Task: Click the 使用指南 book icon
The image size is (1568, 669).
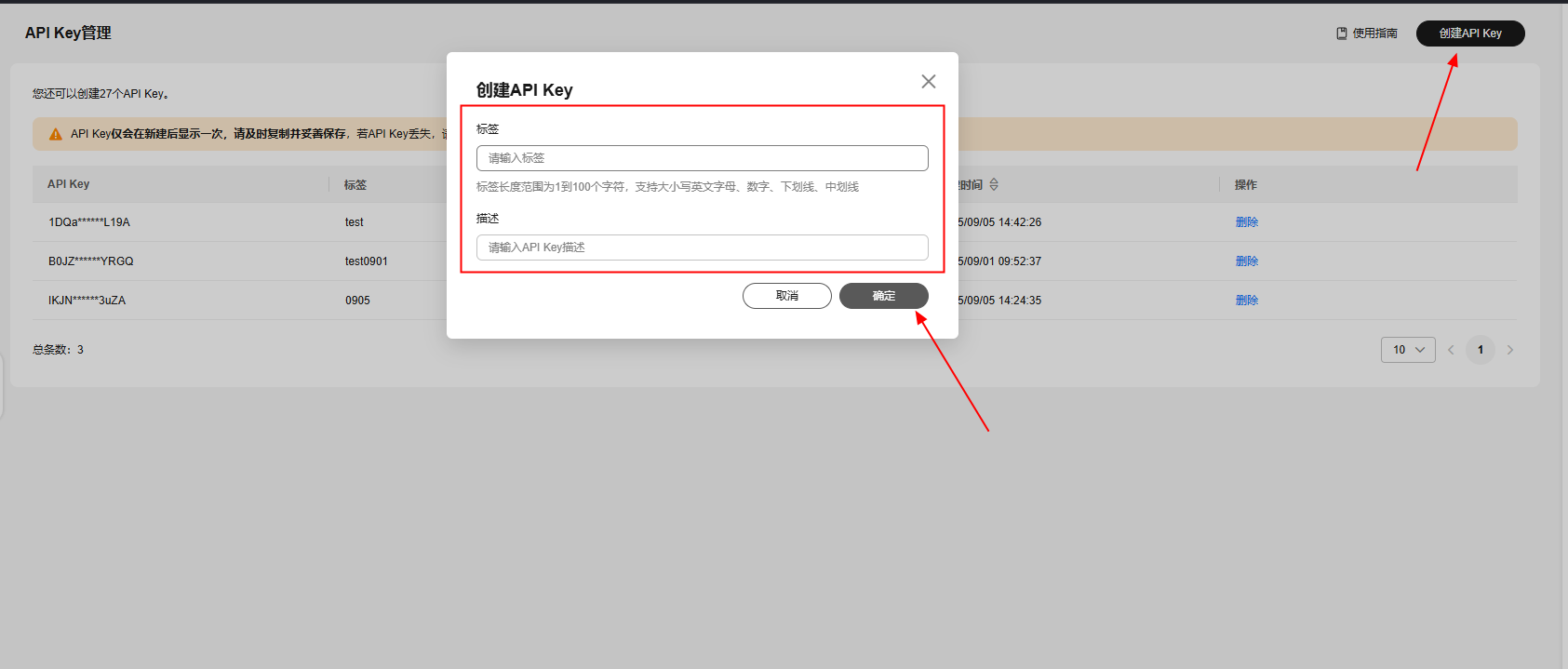Action: pyautogui.click(x=1342, y=33)
